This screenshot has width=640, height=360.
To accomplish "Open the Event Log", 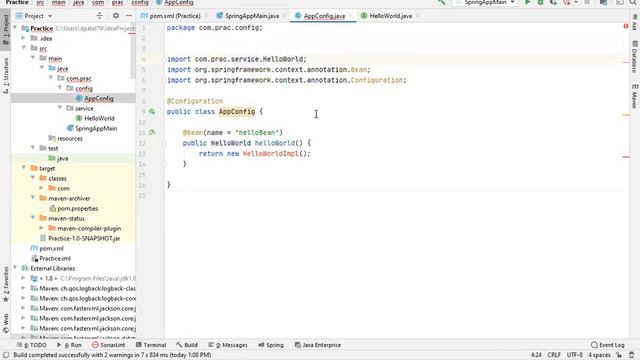I will 607,345.
